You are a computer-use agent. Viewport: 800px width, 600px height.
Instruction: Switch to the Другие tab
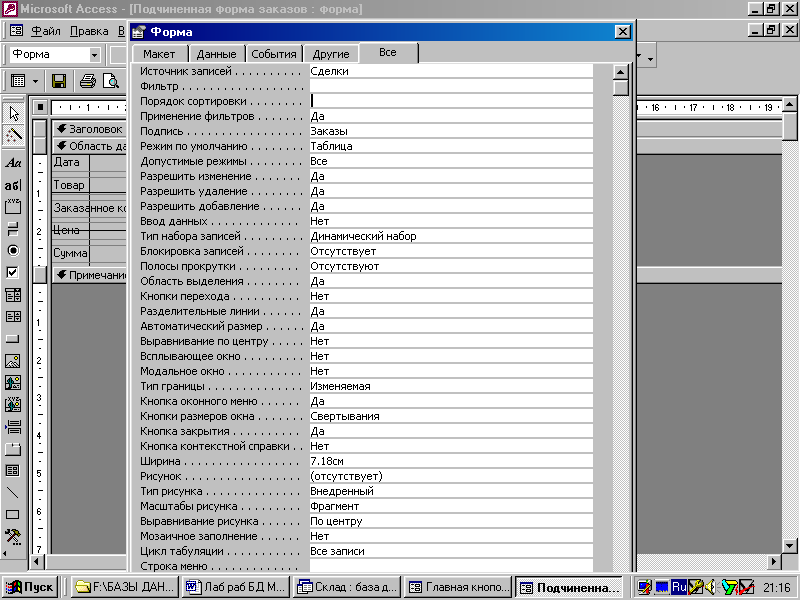coord(331,54)
